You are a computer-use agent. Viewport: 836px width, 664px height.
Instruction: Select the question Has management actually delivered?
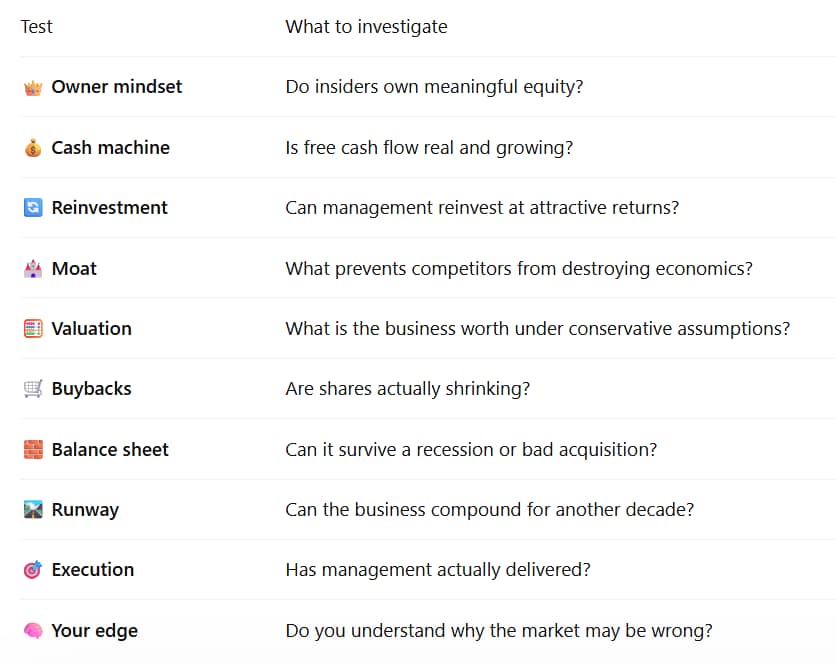[x=438, y=570]
